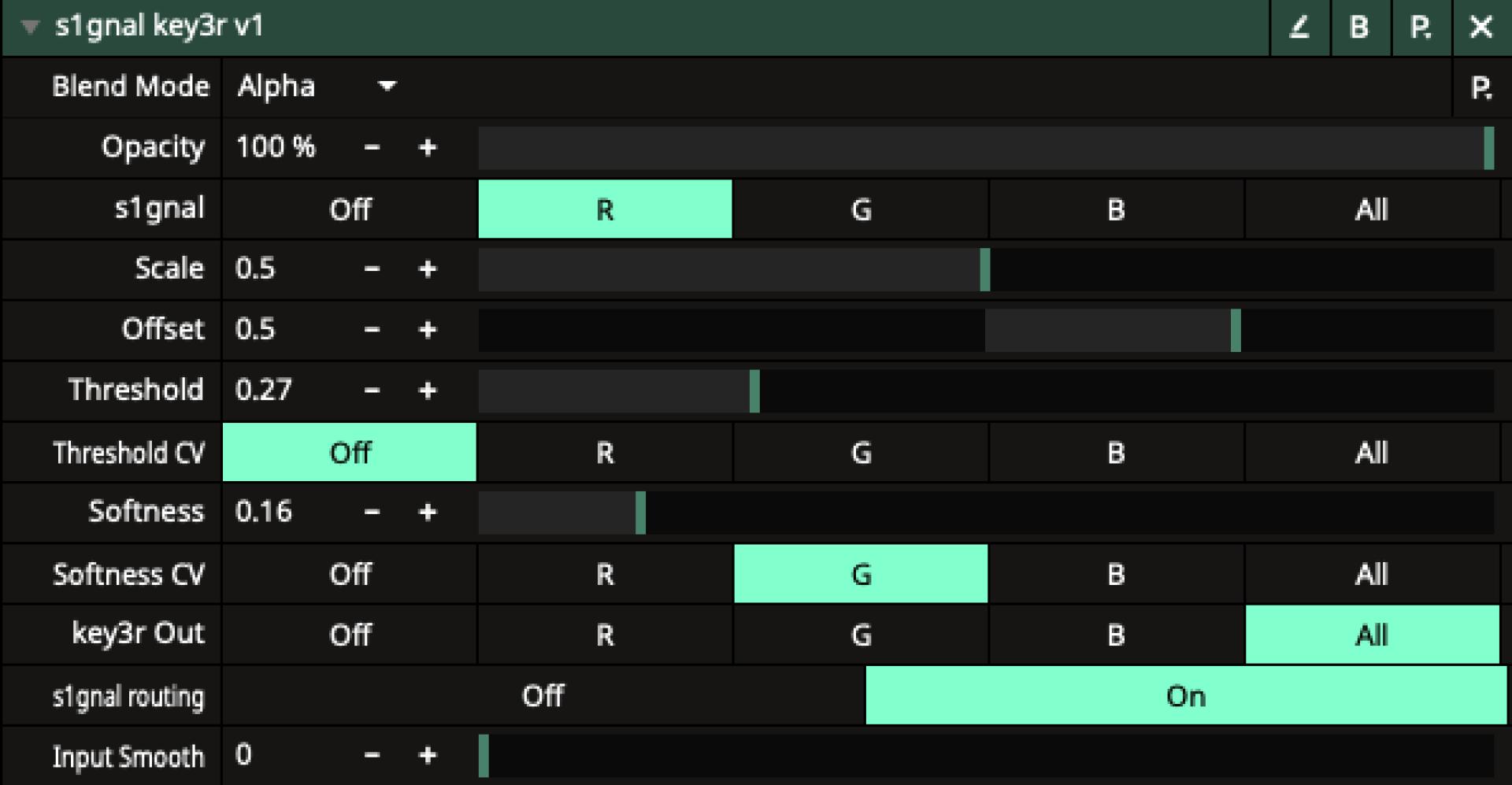Screen dimensions: 1512x785
Task: Set s1gnal source to Off
Action: point(350,209)
